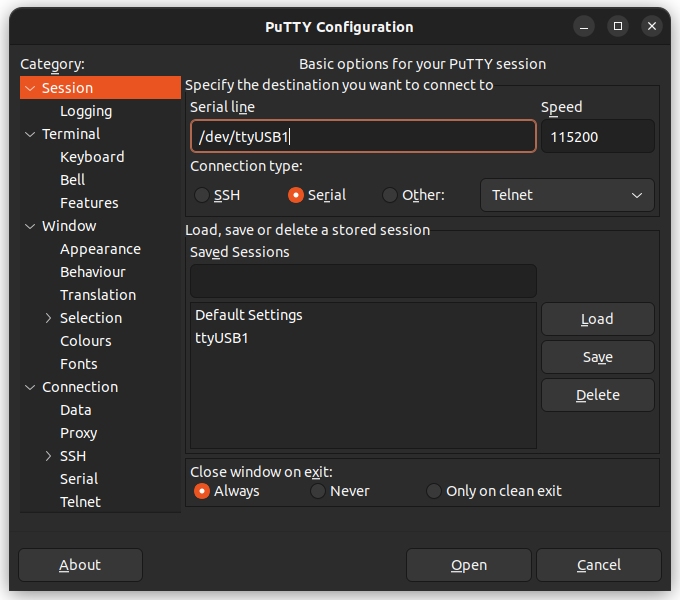Open the Window category

pyautogui.click(x=69, y=226)
